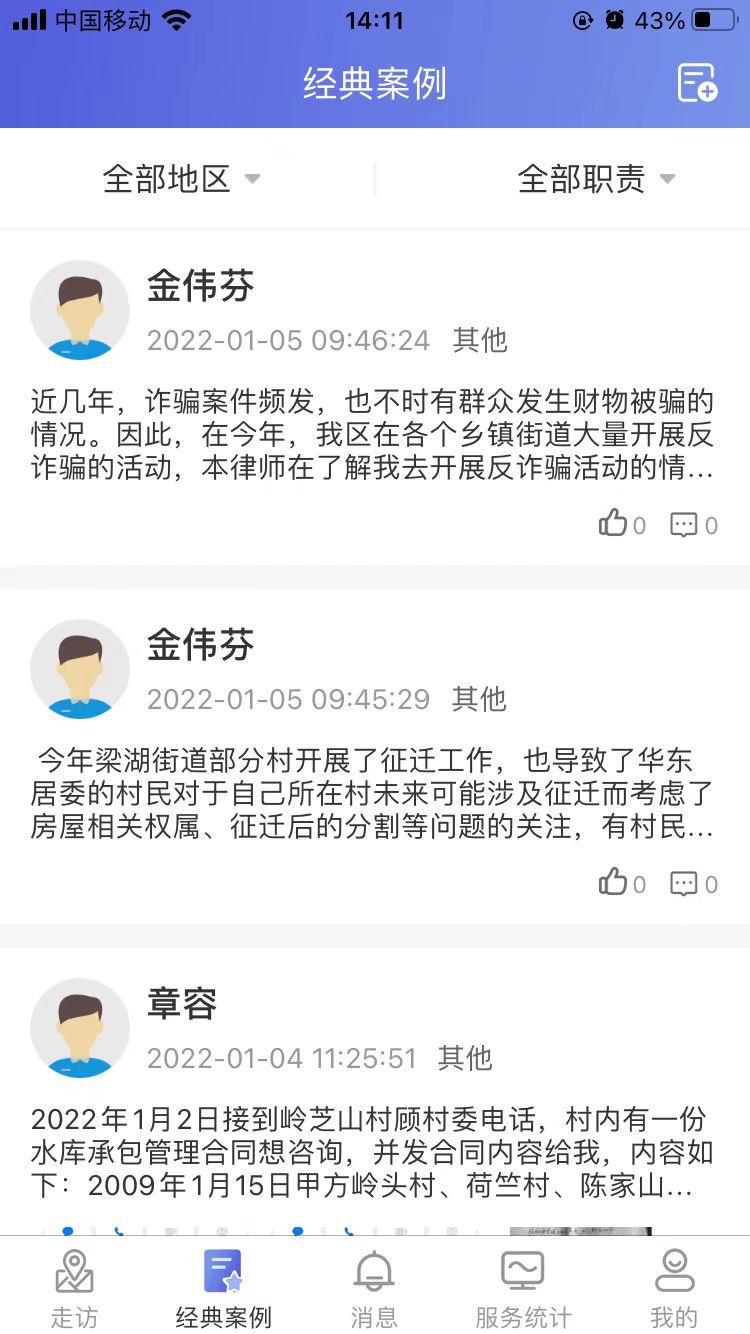Screen dimensions: 750x1334
Task: Go to the 我的 tab
Action: 674,1288
